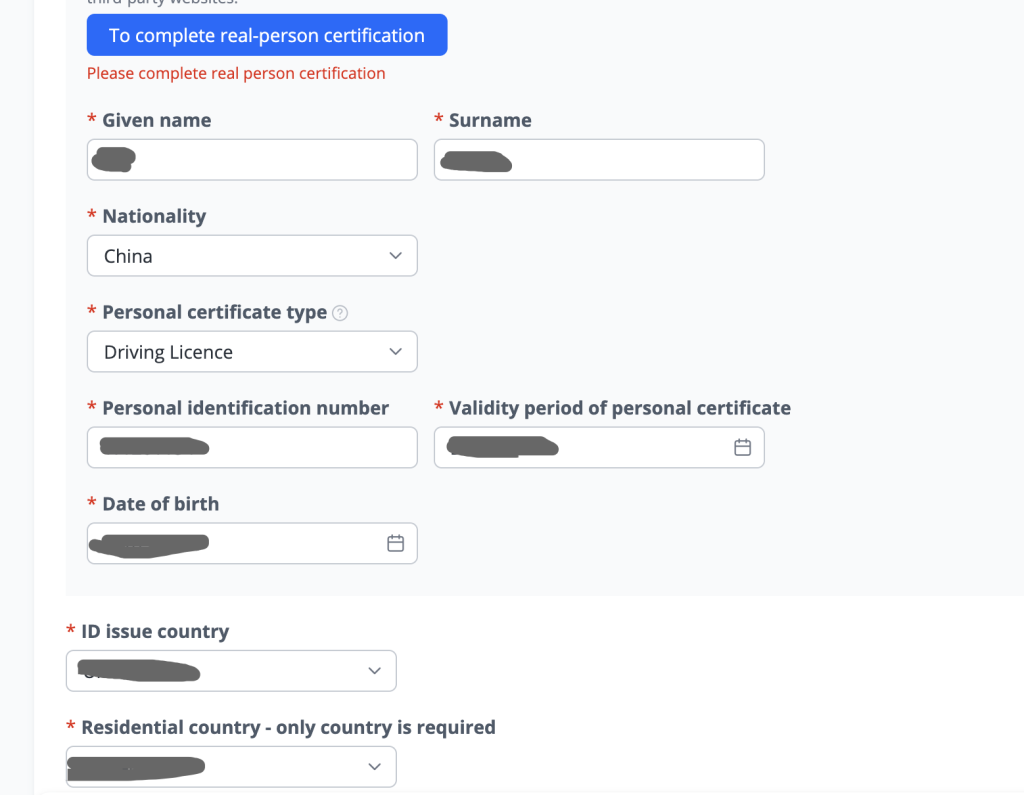Click the Nationality field label
The width and height of the screenshot is (1024, 795).
(154, 216)
